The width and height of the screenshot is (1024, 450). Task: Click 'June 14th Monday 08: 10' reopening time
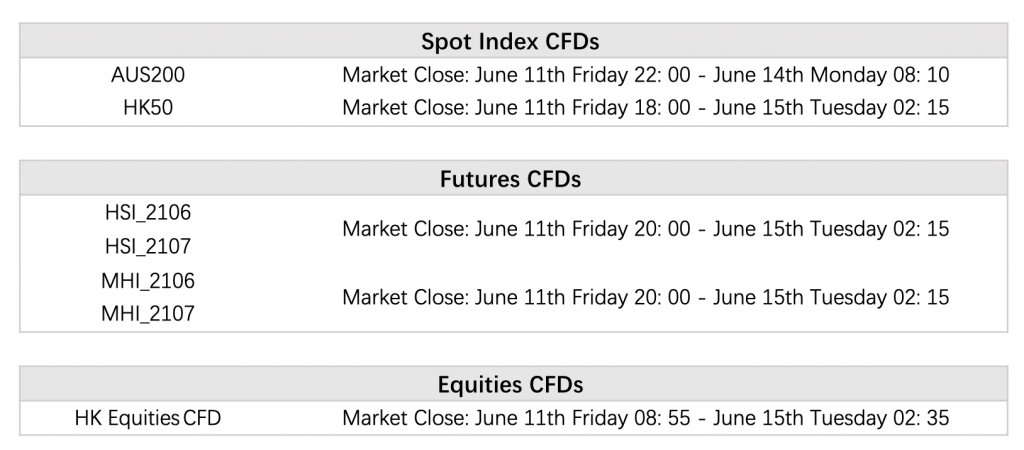[x=831, y=75]
